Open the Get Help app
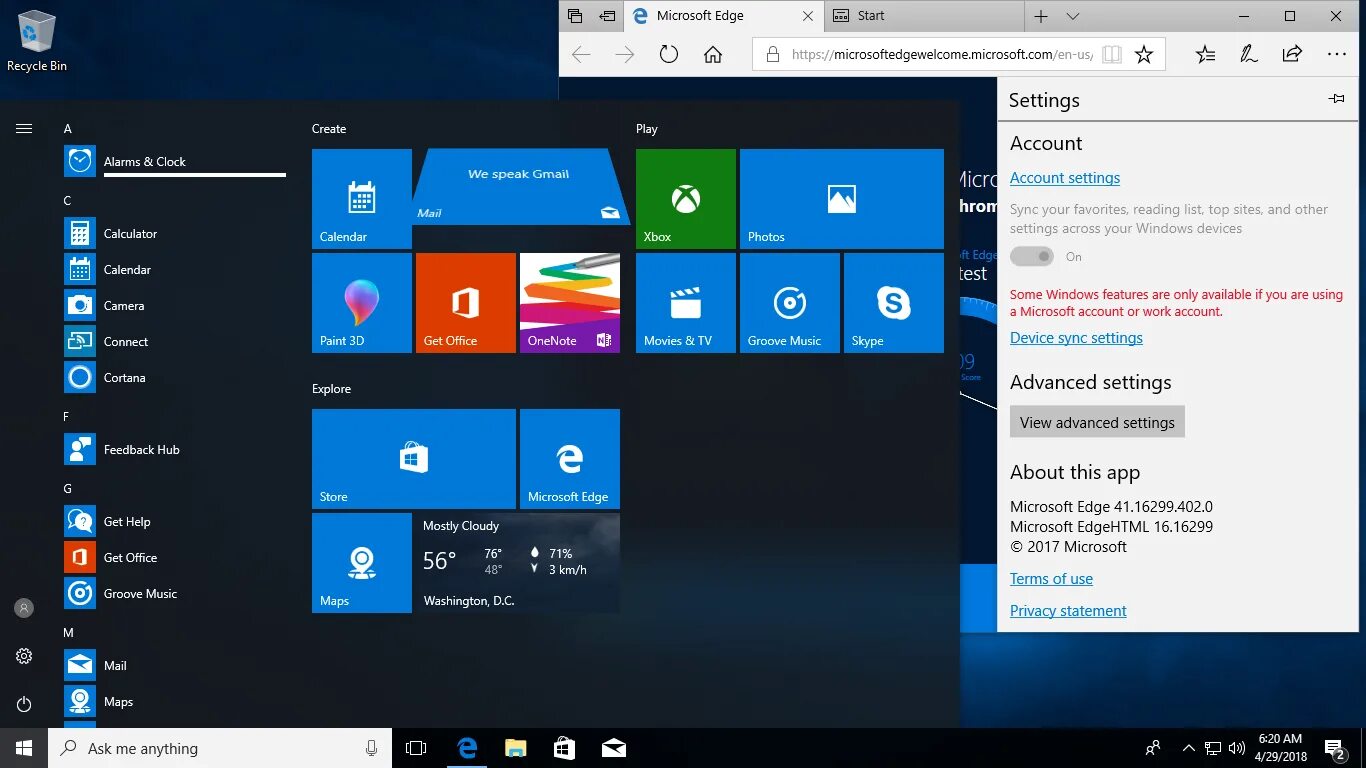The width and height of the screenshot is (1366, 768). tap(175, 521)
